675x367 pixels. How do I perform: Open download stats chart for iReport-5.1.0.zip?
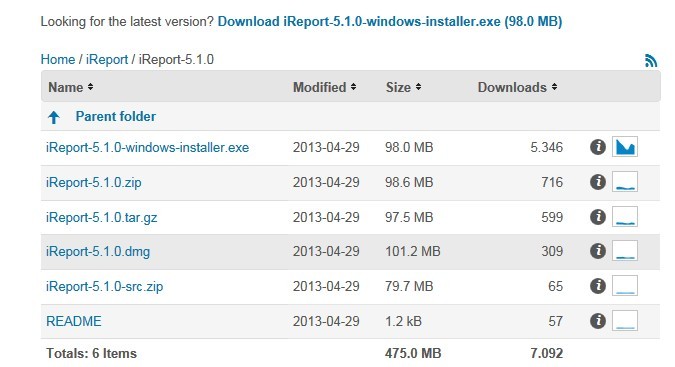(625, 182)
